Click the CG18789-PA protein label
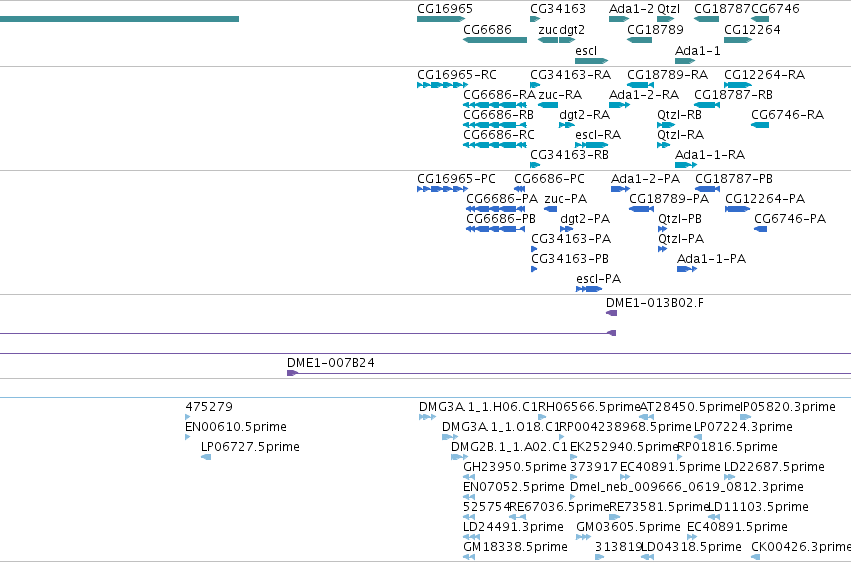The width and height of the screenshot is (851, 562). click(x=669, y=199)
